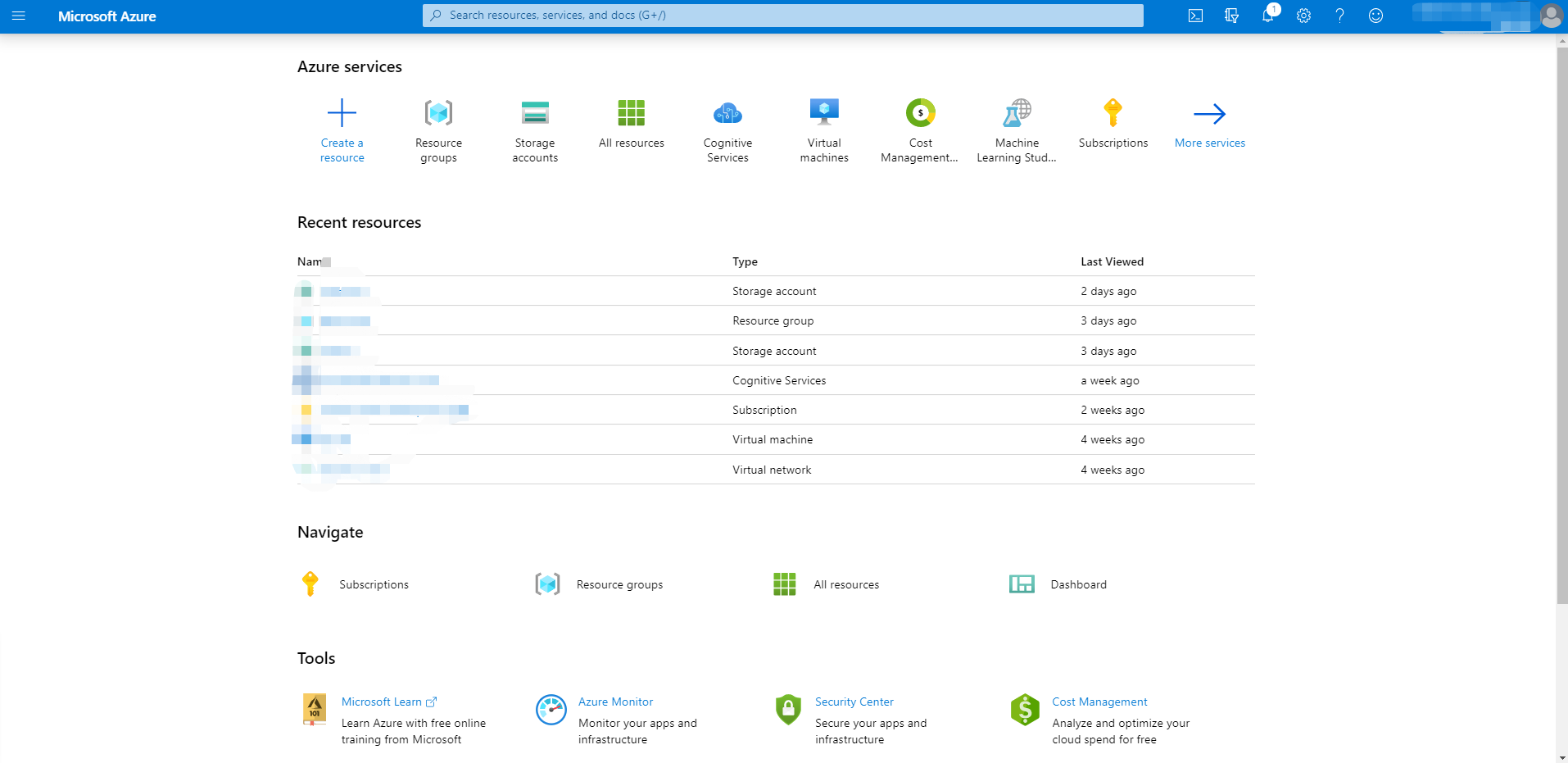Screen dimensions: 1568x763
Task: Show notifications using the bell icon
Action: pyautogui.click(x=1267, y=16)
